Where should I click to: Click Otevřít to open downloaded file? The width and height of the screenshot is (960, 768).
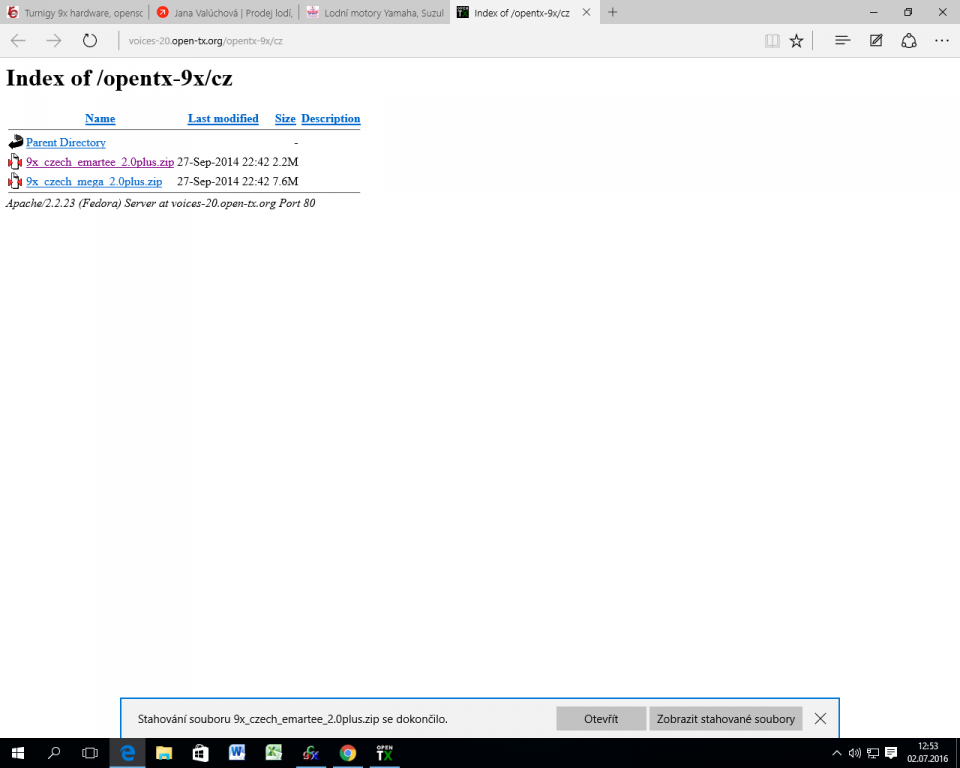pos(601,719)
